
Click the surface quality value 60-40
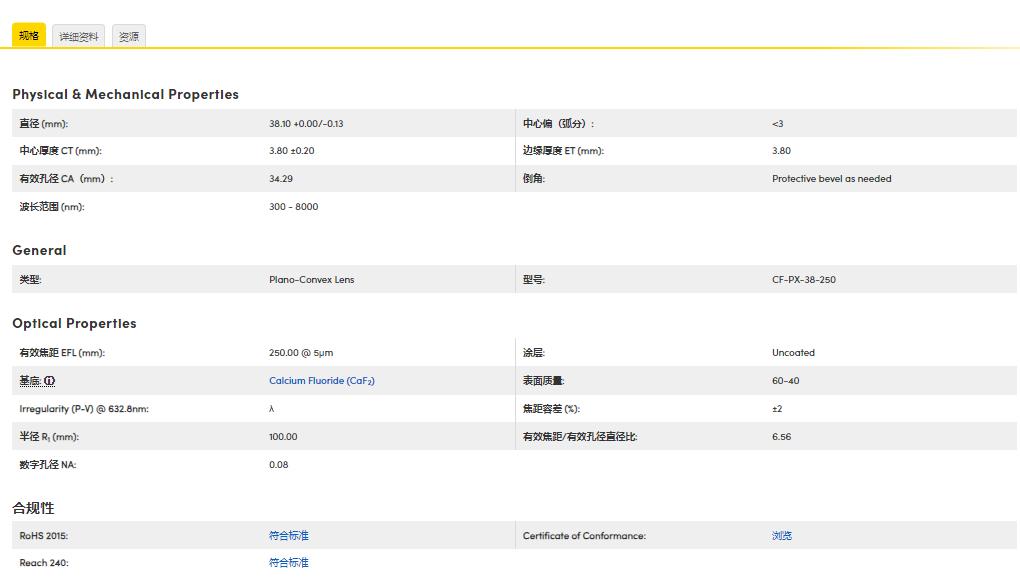(785, 381)
